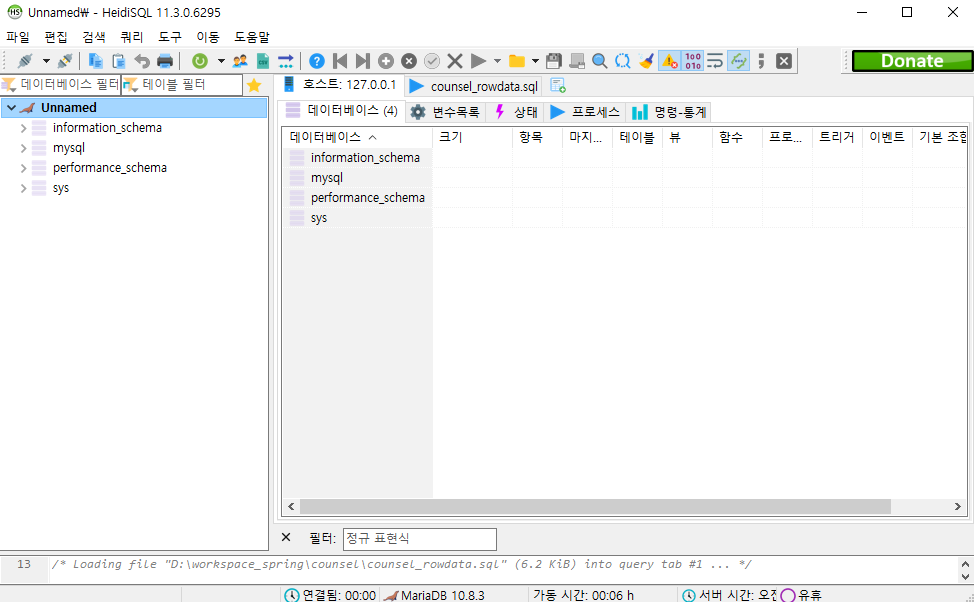
Task: Collapse the Unnamed session node
Action: point(11,107)
